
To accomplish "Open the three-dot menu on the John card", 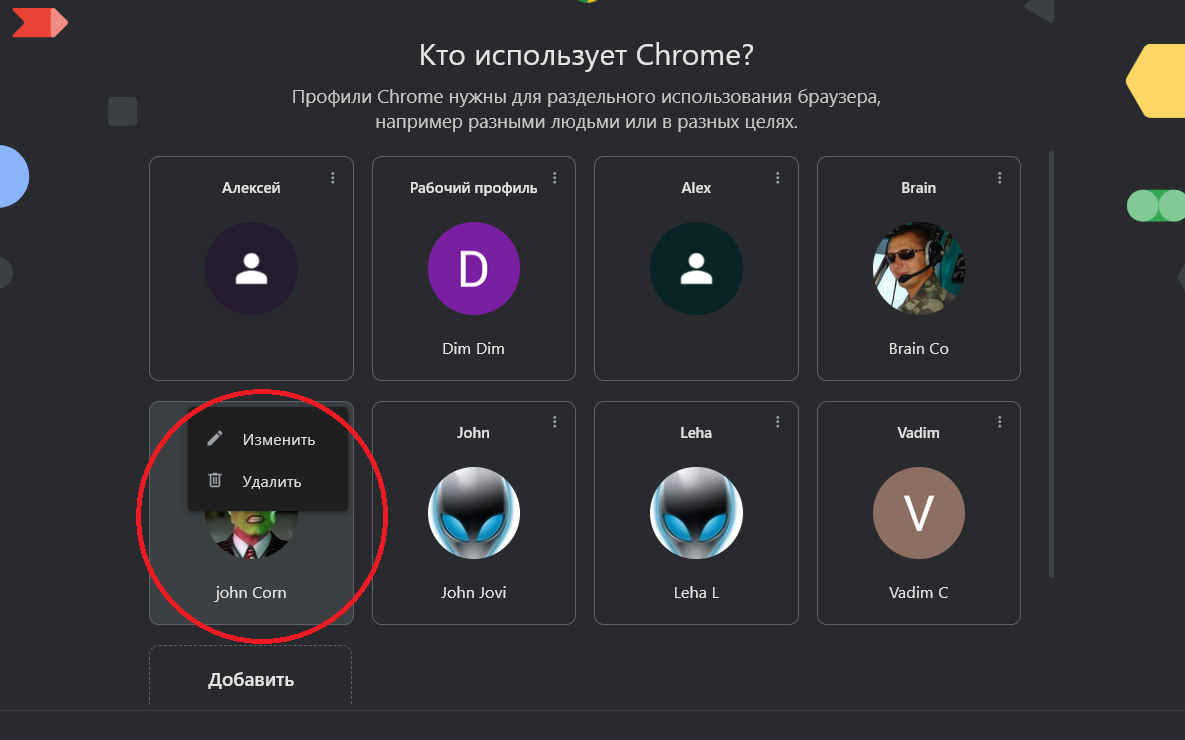I will [555, 422].
